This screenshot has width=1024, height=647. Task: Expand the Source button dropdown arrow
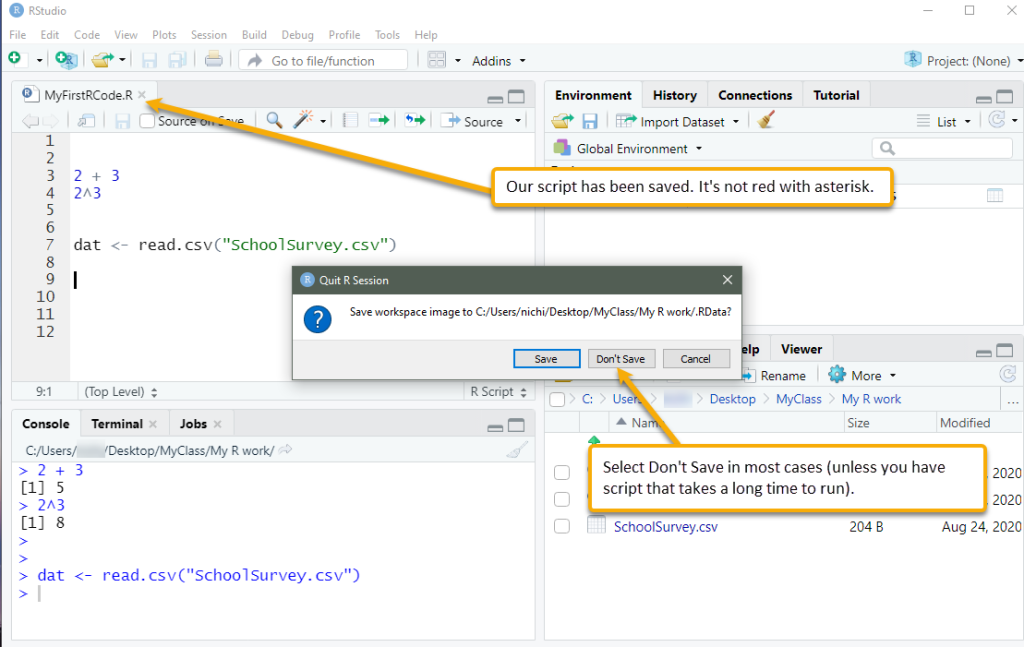point(518,121)
